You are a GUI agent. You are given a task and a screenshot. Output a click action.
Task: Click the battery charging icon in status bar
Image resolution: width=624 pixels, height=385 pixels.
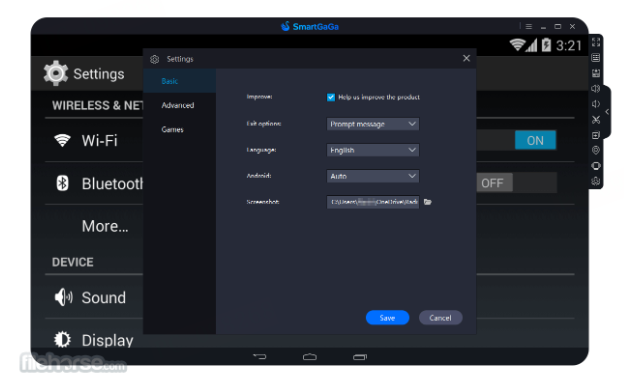point(546,45)
